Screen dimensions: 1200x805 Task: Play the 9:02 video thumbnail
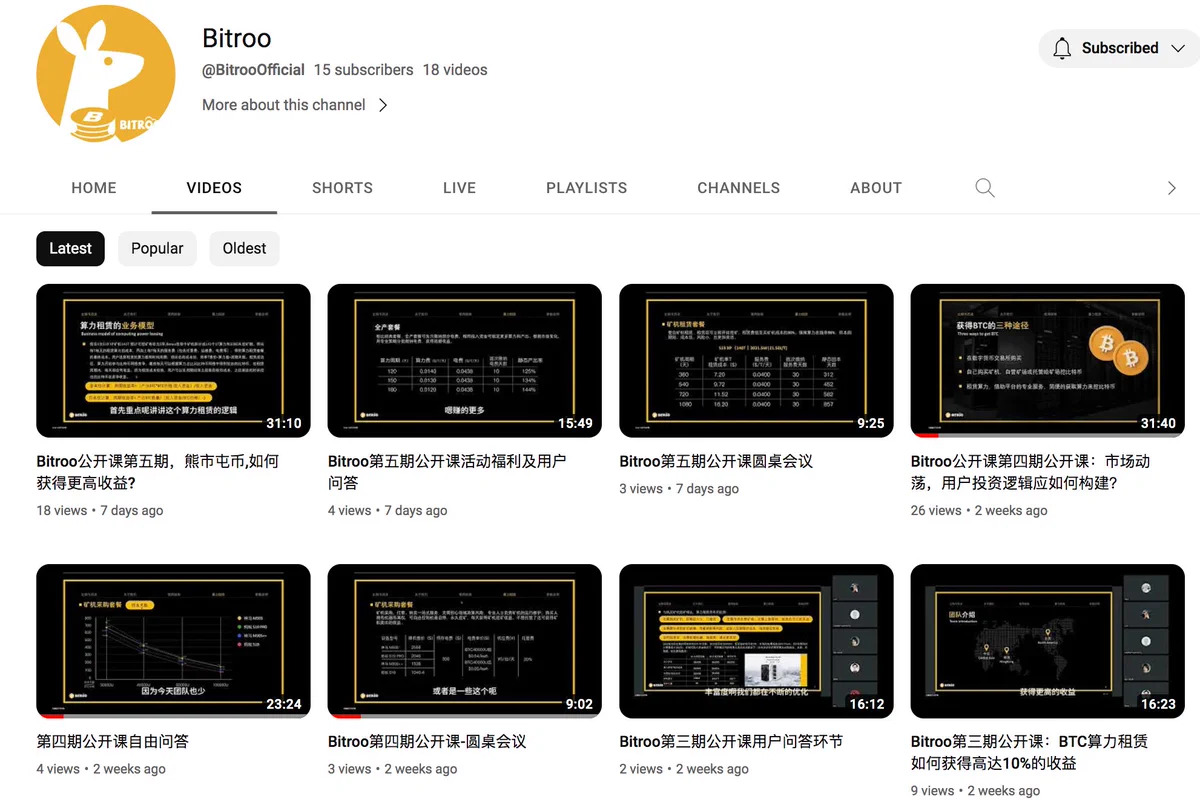click(465, 641)
